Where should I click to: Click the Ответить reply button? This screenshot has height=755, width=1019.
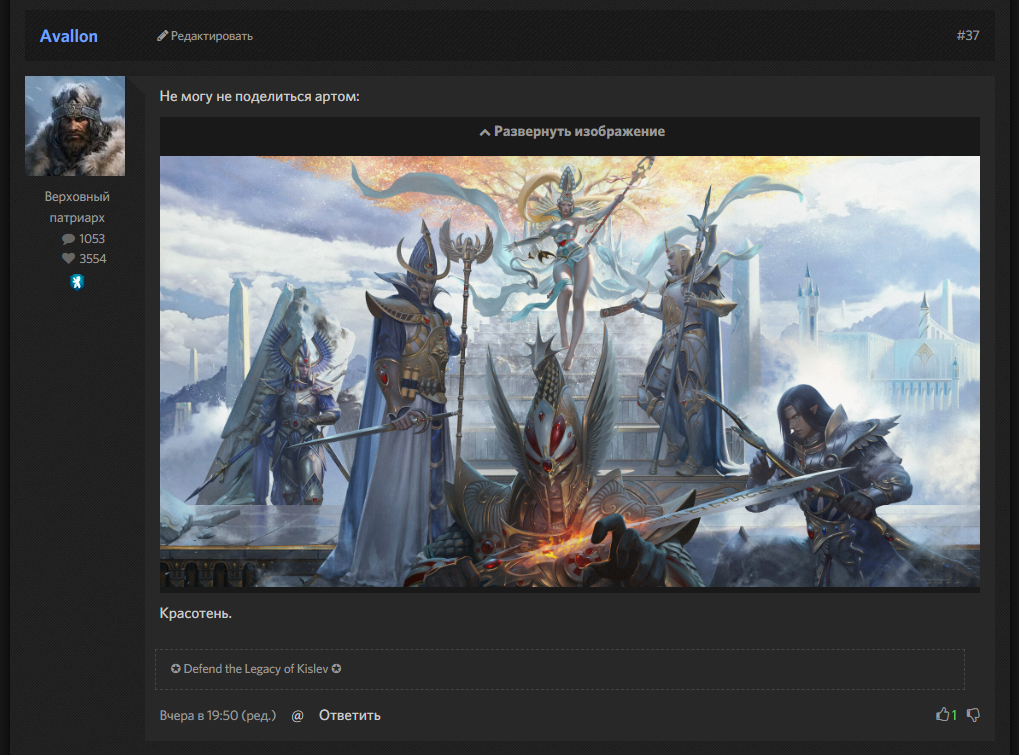(x=350, y=715)
